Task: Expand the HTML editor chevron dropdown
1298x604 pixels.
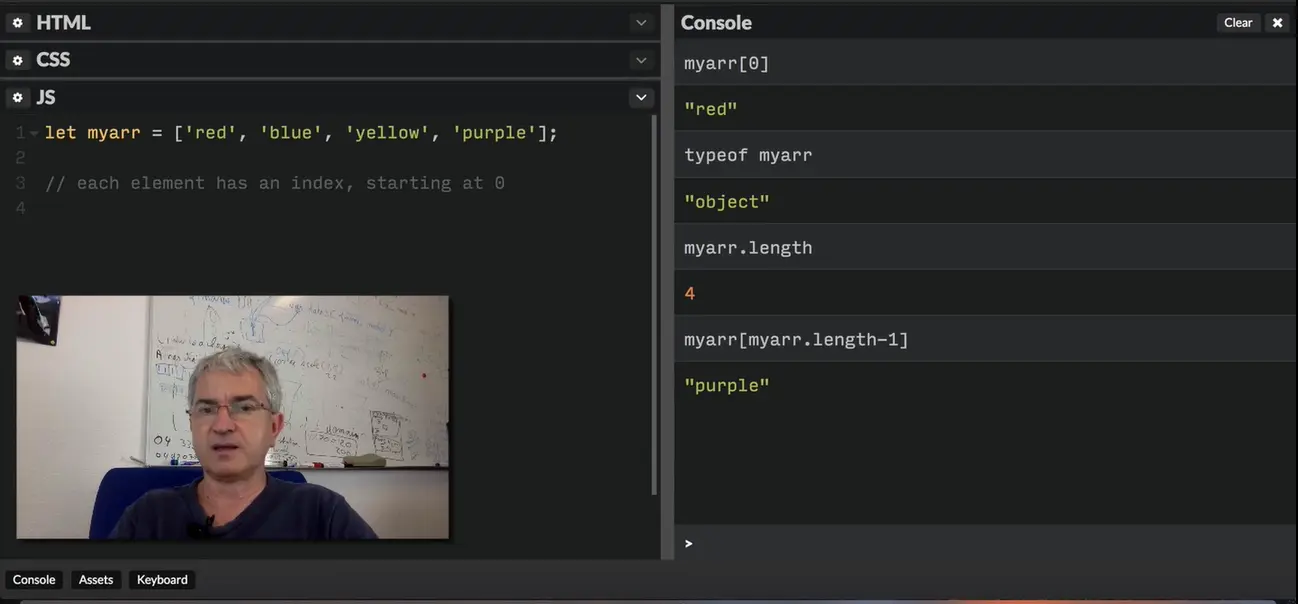Action: coord(641,23)
